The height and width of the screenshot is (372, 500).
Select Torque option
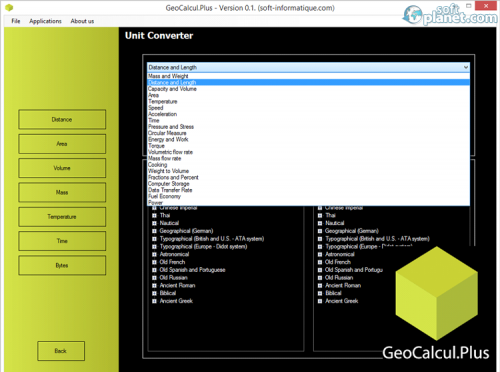coord(308,146)
